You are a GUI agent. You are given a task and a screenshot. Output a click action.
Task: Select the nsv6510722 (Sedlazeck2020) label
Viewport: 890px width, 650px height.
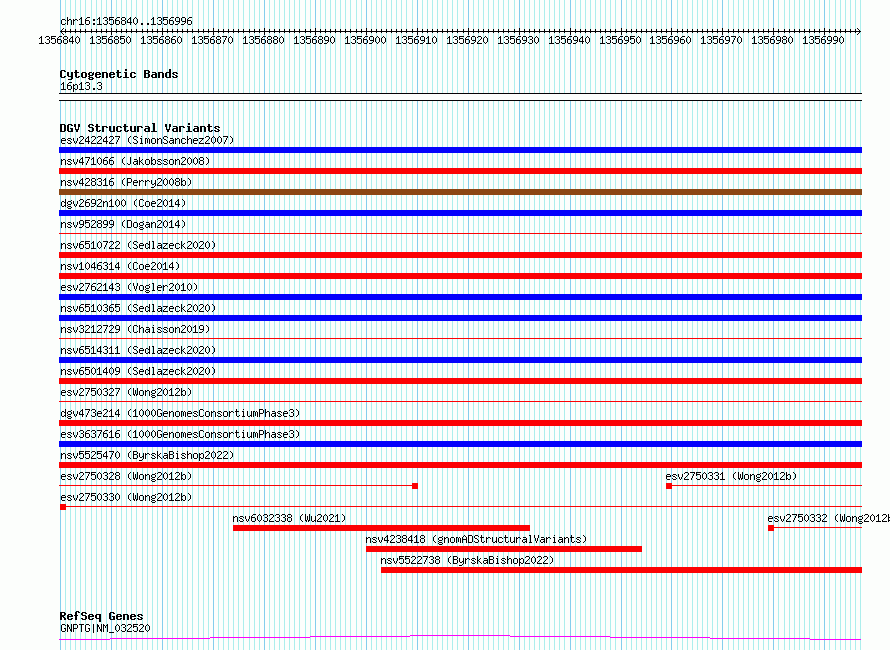[138, 245]
